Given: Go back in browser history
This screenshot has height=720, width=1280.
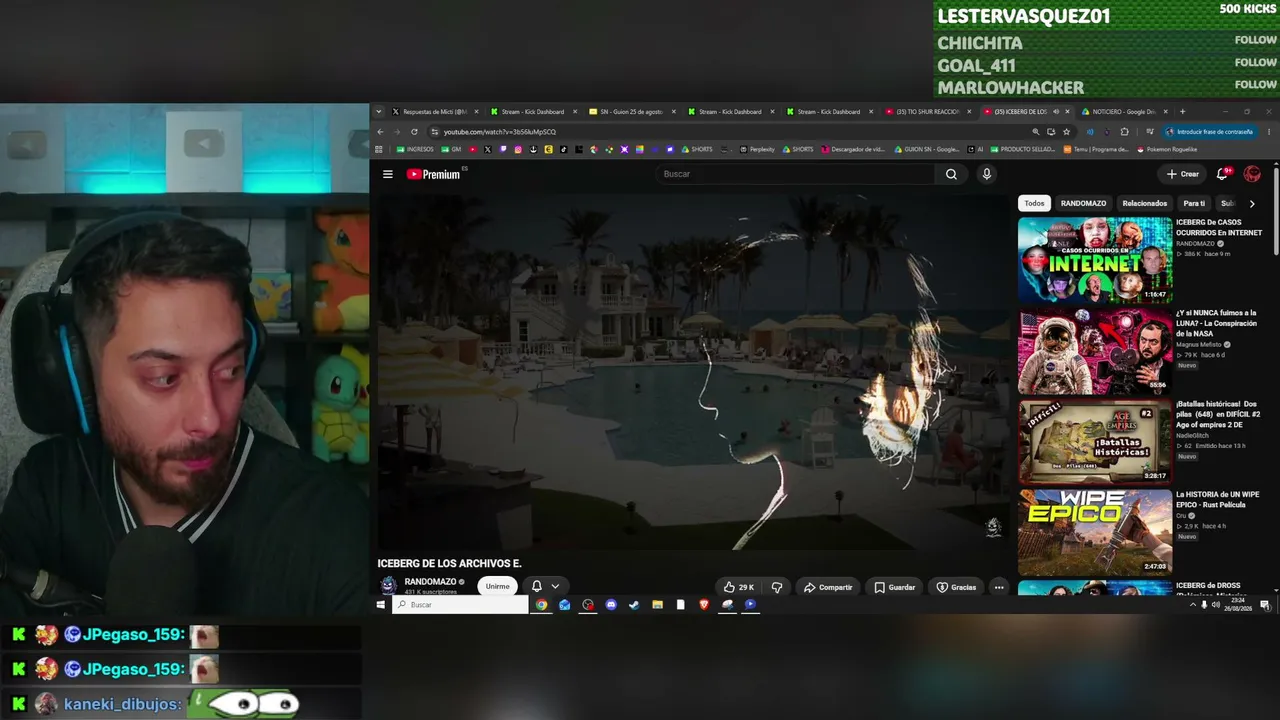Looking at the screenshot, I should click(x=380, y=132).
